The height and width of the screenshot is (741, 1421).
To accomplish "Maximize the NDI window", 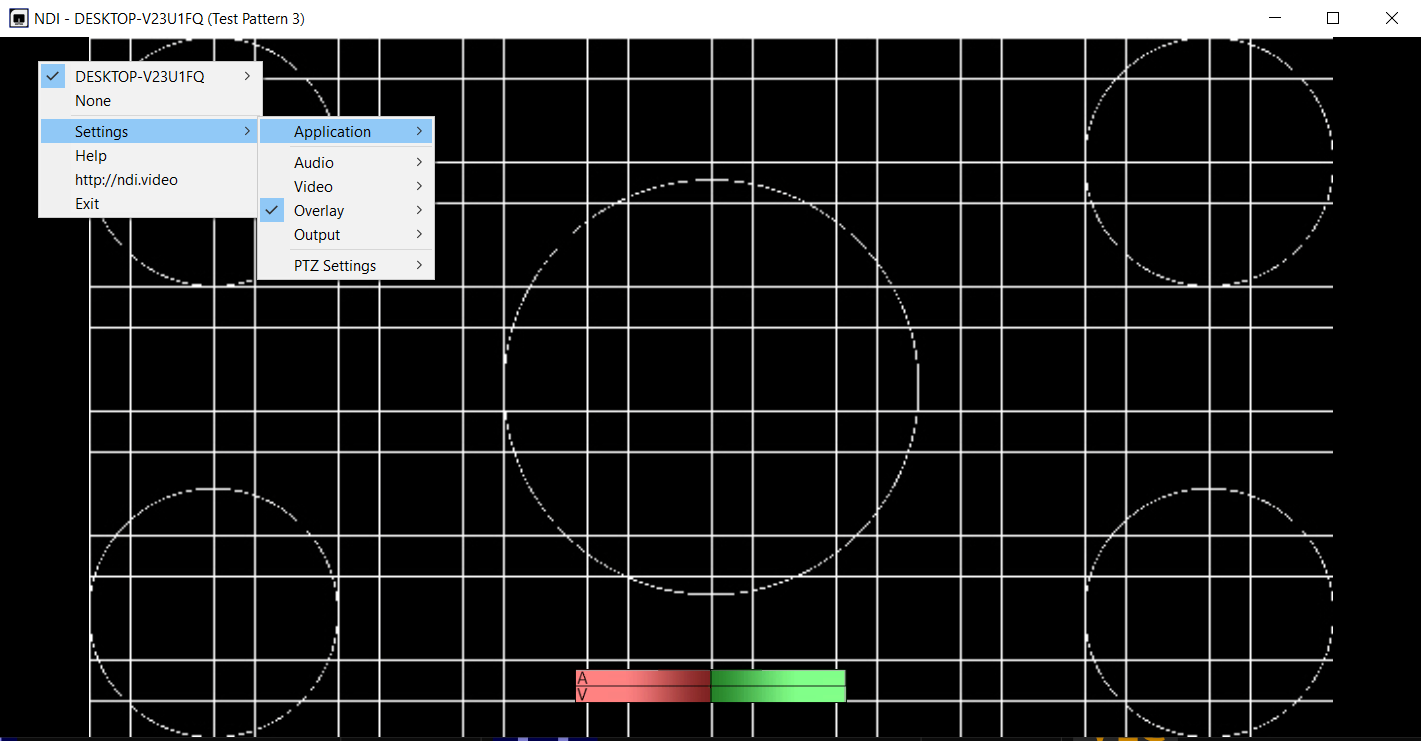I will tap(1333, 18).
